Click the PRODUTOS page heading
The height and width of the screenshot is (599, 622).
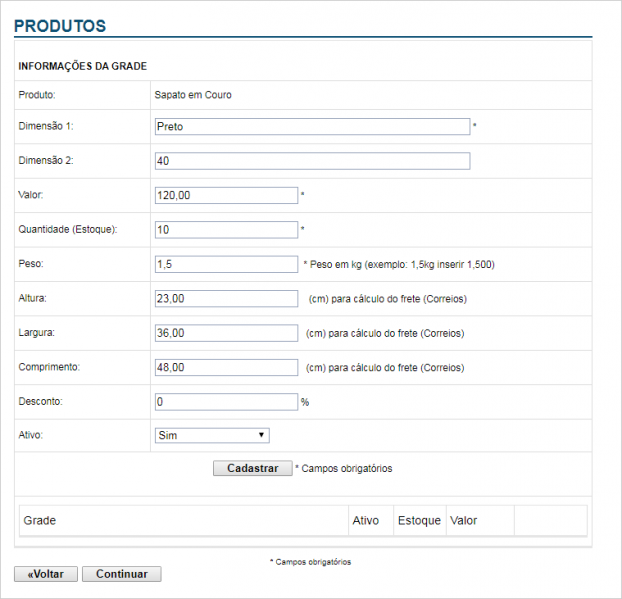click(60, 25)
